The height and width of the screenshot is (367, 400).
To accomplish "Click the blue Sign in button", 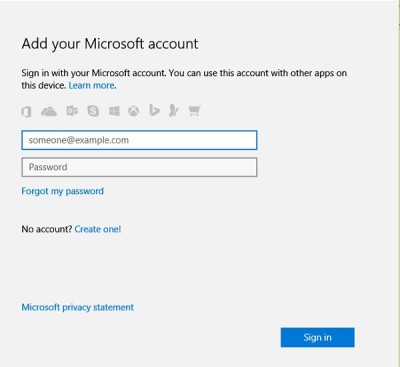I will click(x=318, y=337).
